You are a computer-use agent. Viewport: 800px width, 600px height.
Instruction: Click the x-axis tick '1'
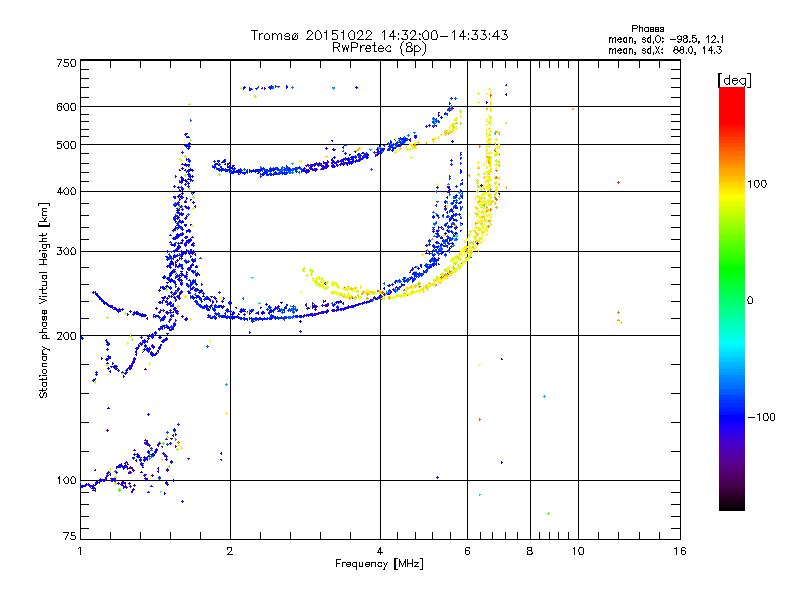pos(80,551)
